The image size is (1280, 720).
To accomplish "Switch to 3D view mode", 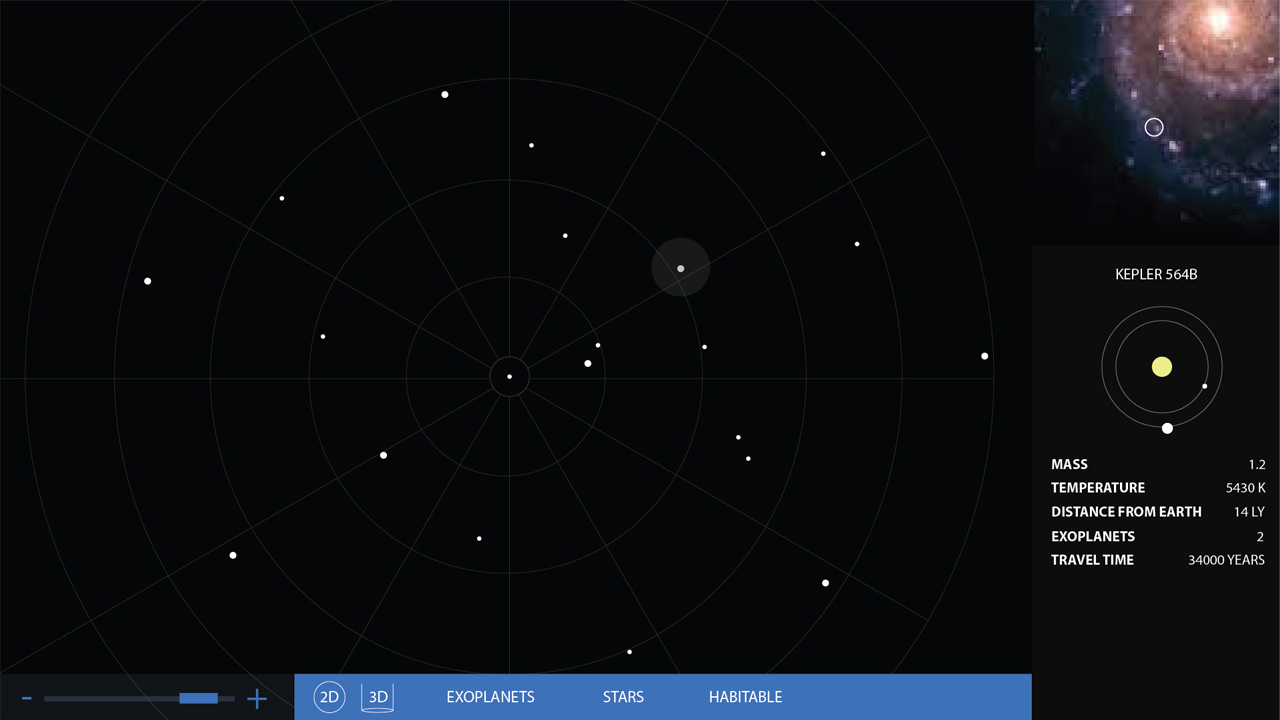I will (378, 697).
